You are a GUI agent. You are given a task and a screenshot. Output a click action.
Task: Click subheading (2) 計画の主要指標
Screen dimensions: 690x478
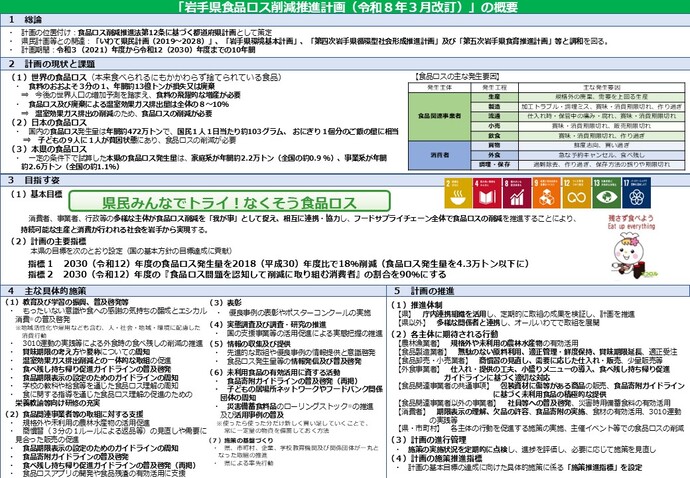click(49, 241)
